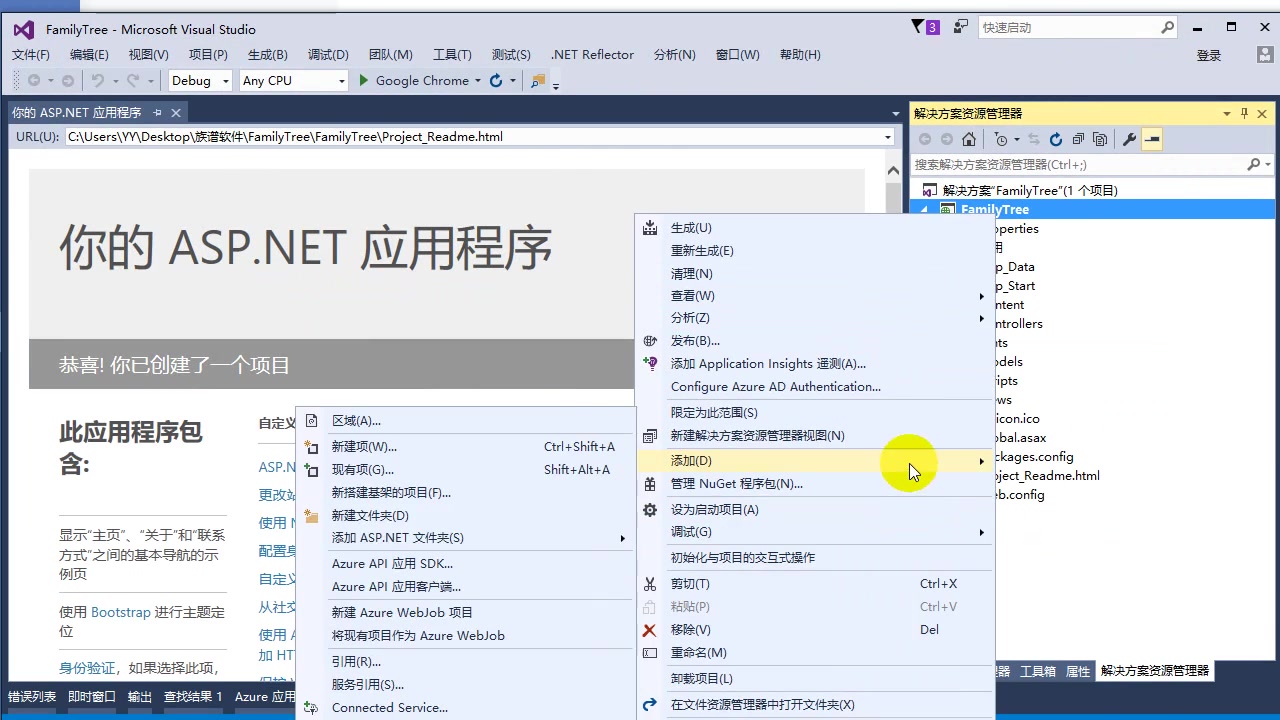Viewport: 1280px width, 720px height.
Task: Click the Redo toolbar icon
Action: 133,81
